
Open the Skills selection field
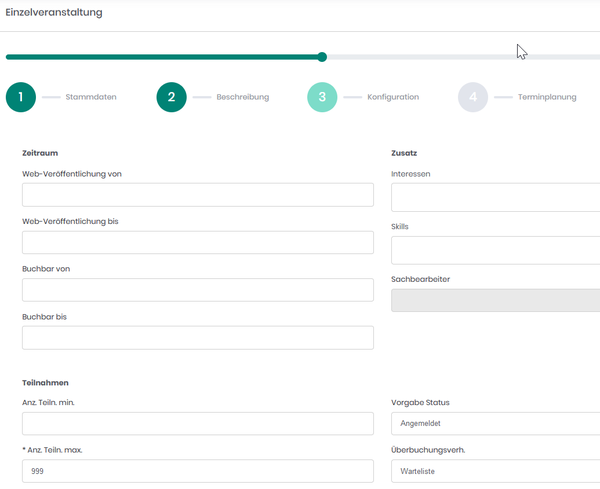click(496, 250)
